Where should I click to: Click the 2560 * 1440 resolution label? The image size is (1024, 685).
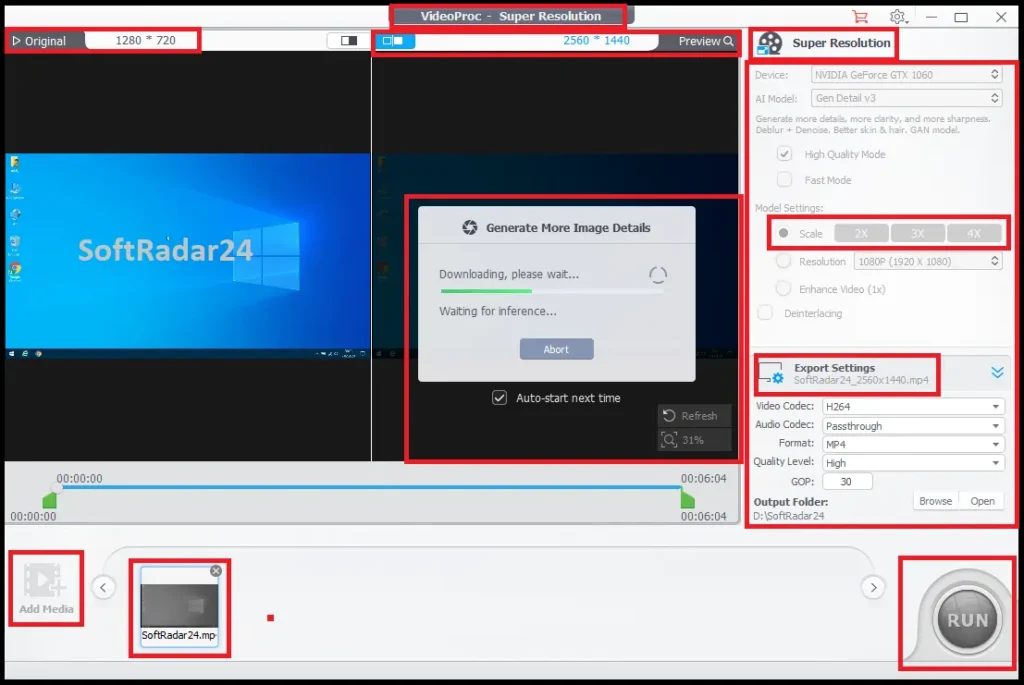[596, 40]
